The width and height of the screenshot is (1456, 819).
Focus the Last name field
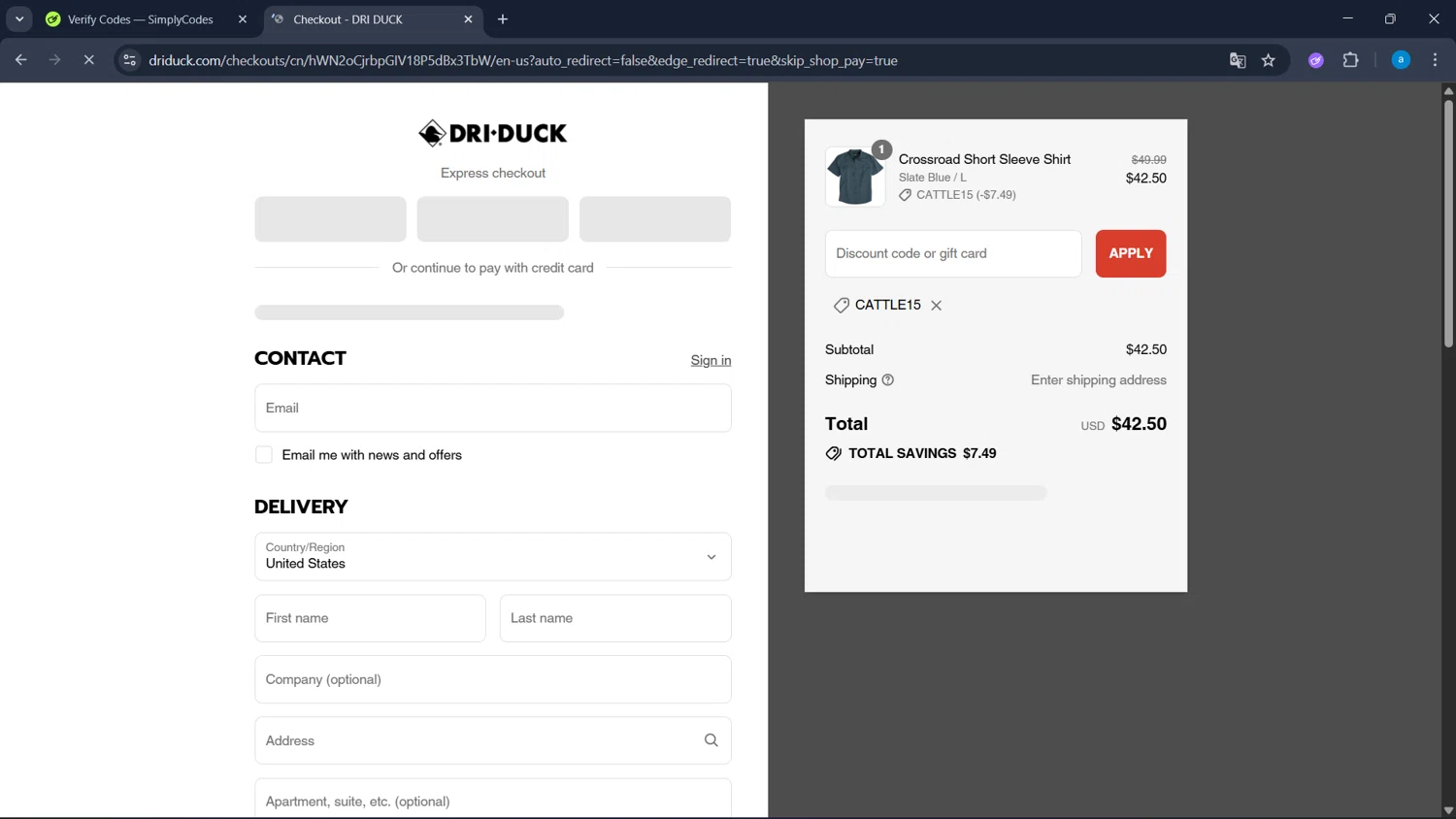tap(615, 618)
